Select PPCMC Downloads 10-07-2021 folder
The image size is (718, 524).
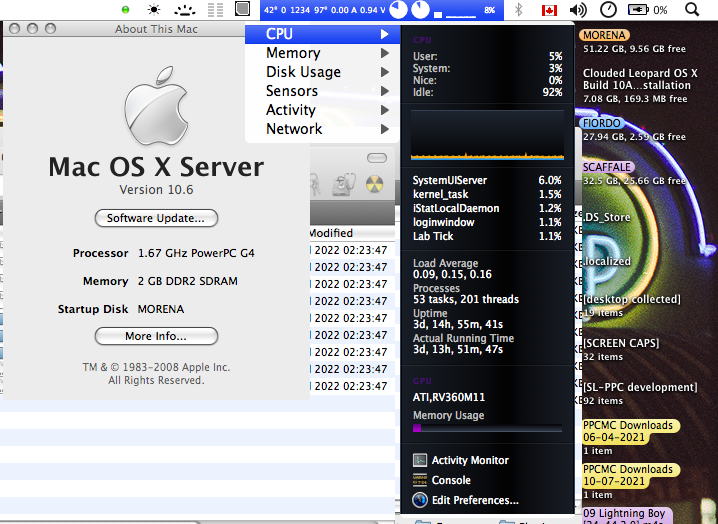point(631,475)
